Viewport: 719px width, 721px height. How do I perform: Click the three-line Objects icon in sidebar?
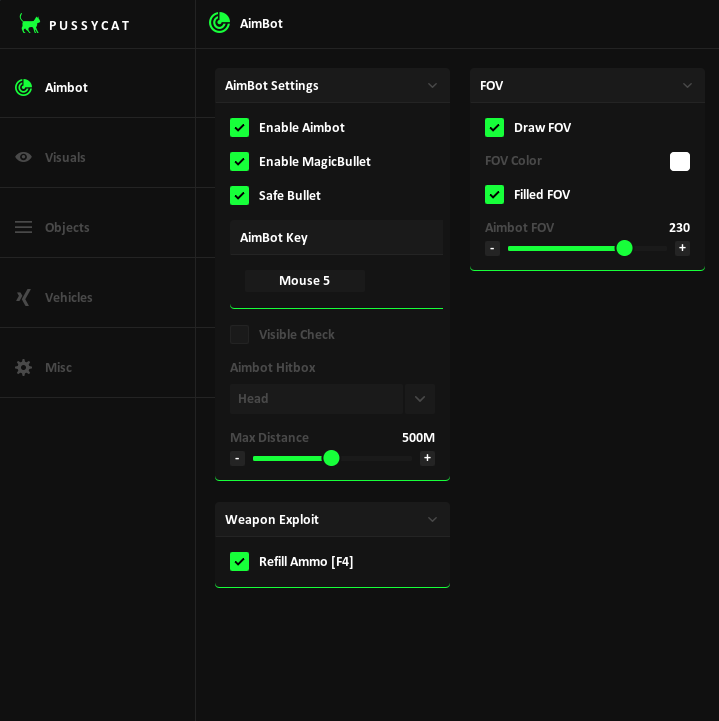coord(23,227)
